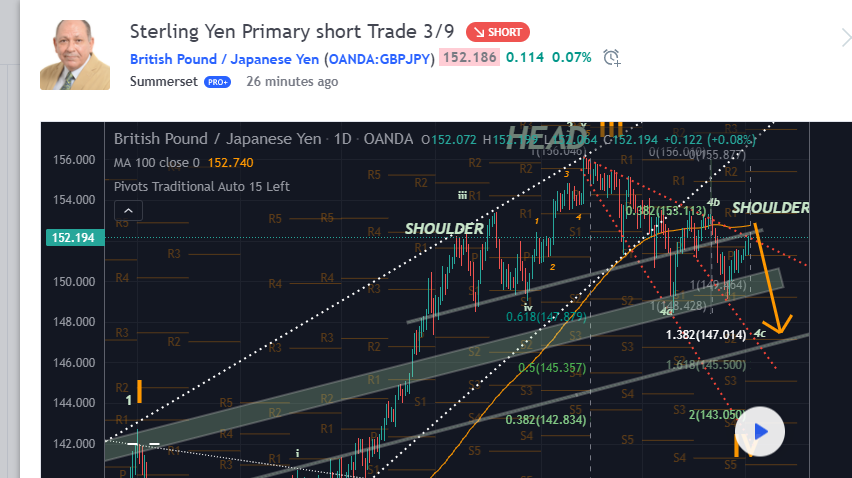Image resolution: width=852 pixels, height=478 pixels.
Task: Click the author avatar photo
Action: point(75,55)
